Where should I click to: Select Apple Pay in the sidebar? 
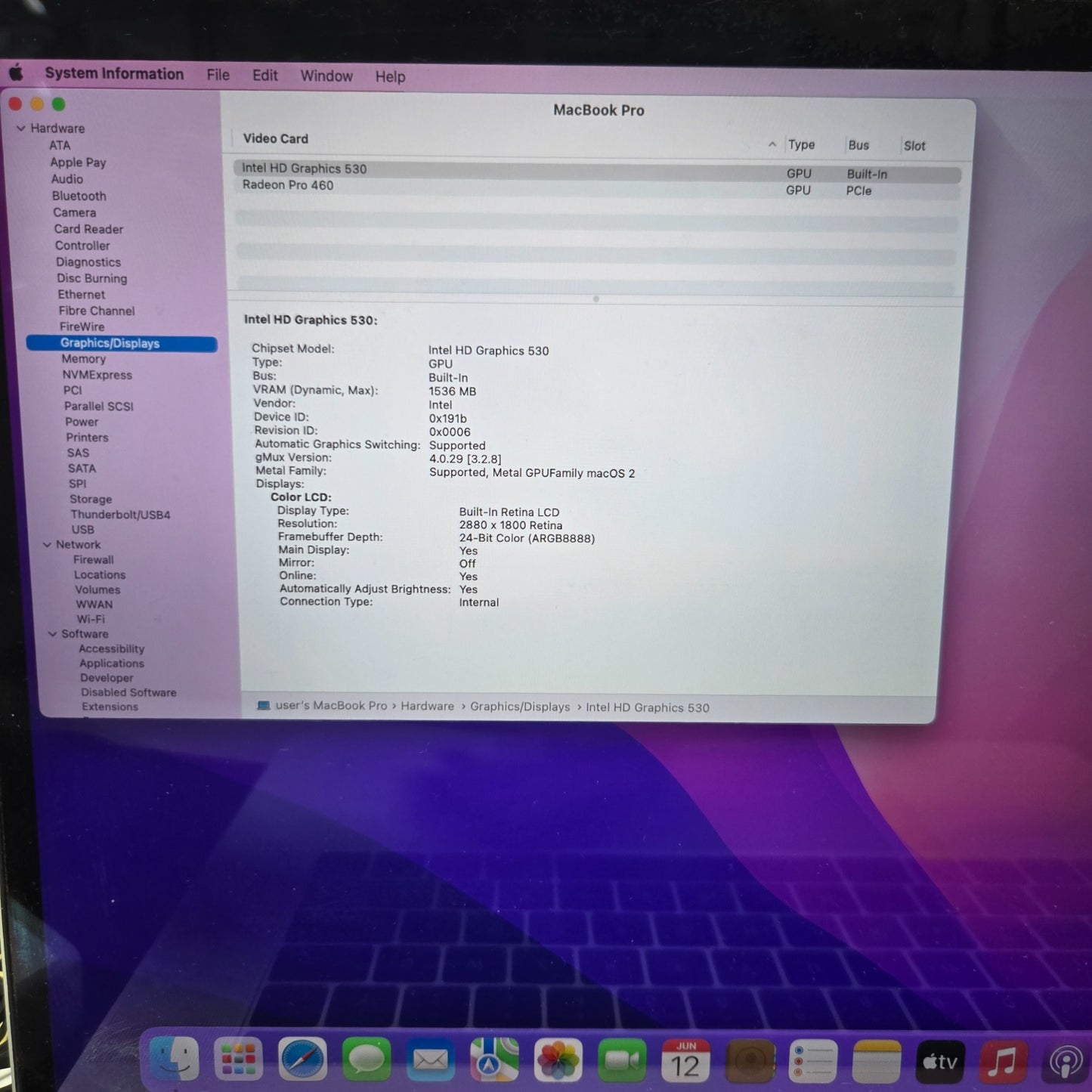[78, 162]
